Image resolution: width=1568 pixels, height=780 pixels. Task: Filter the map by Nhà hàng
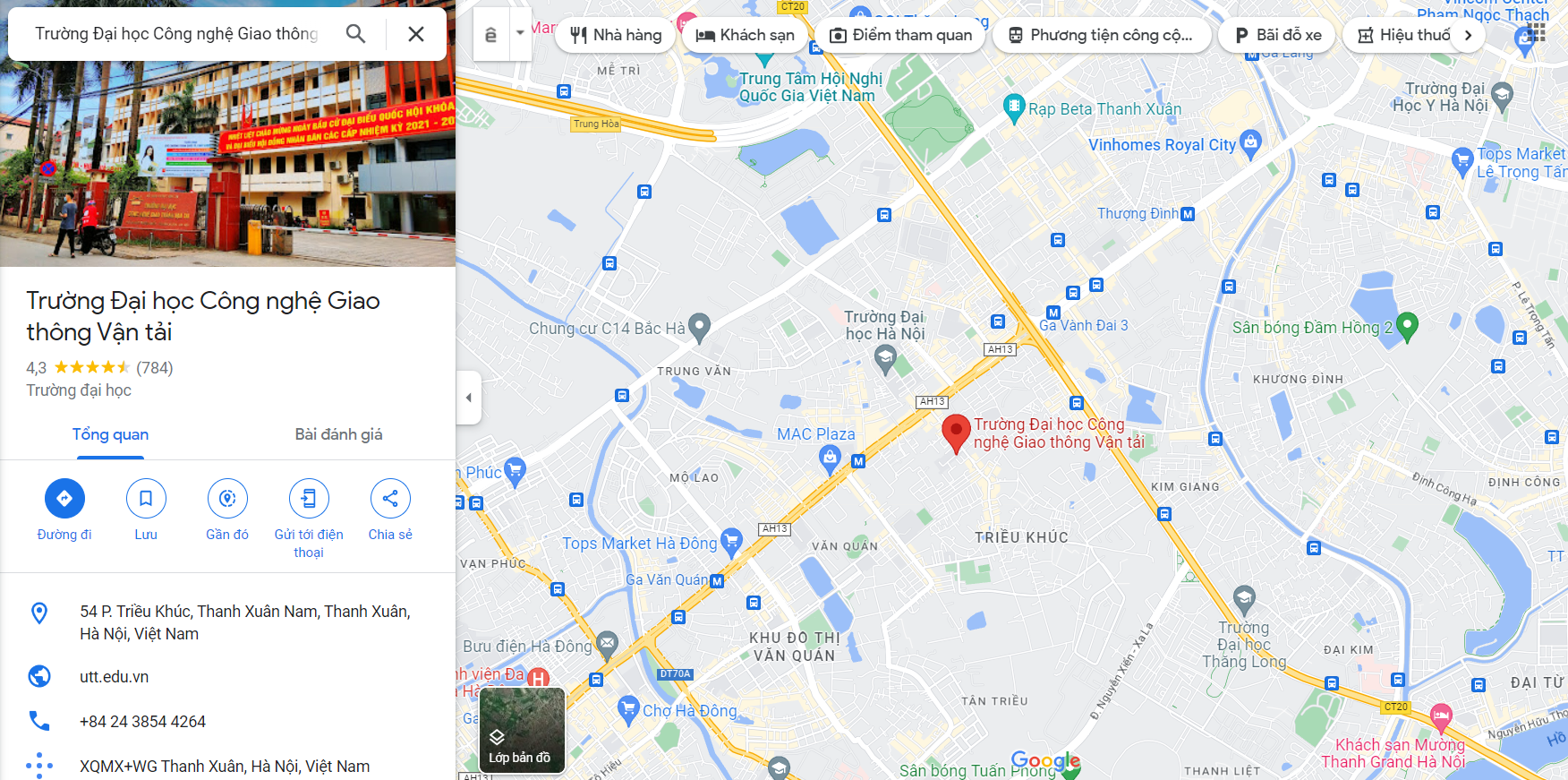(x=616, y=35)
